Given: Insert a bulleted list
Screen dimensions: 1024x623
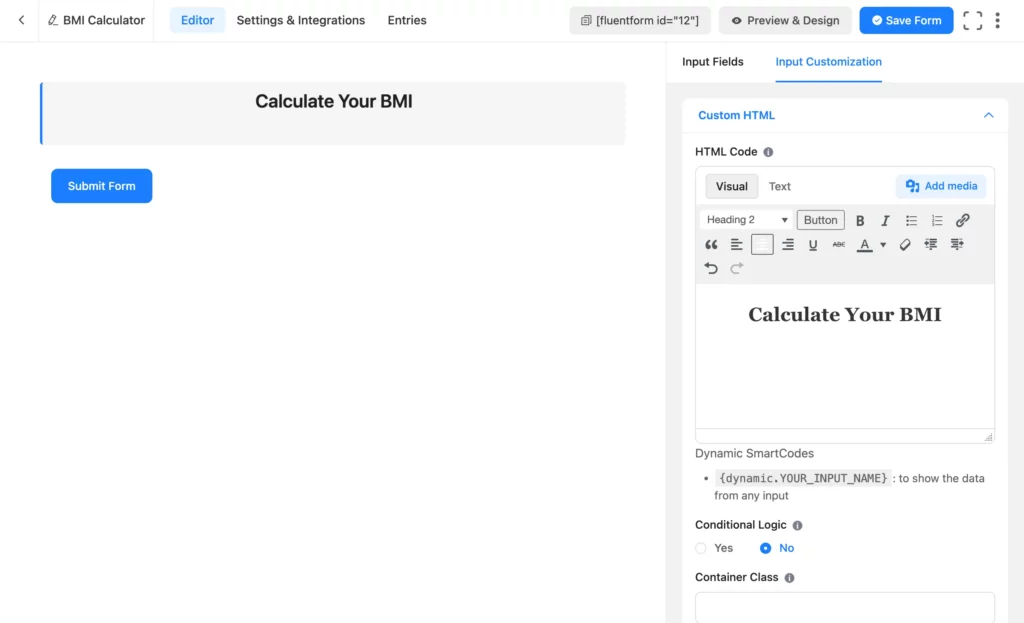Looking at the screenshot, I should pos(911,221).
